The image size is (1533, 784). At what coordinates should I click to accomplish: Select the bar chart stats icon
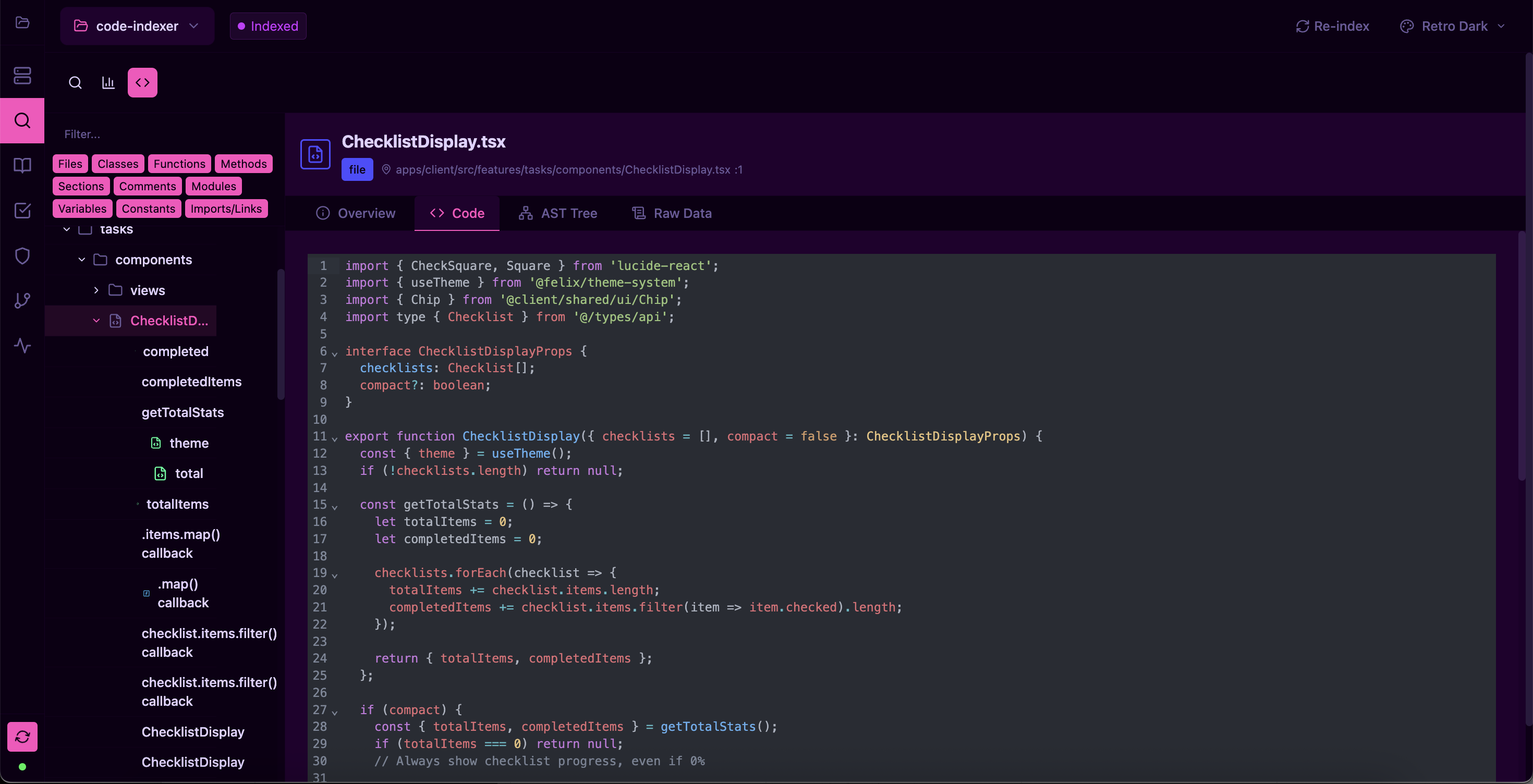tap(108, 83)
